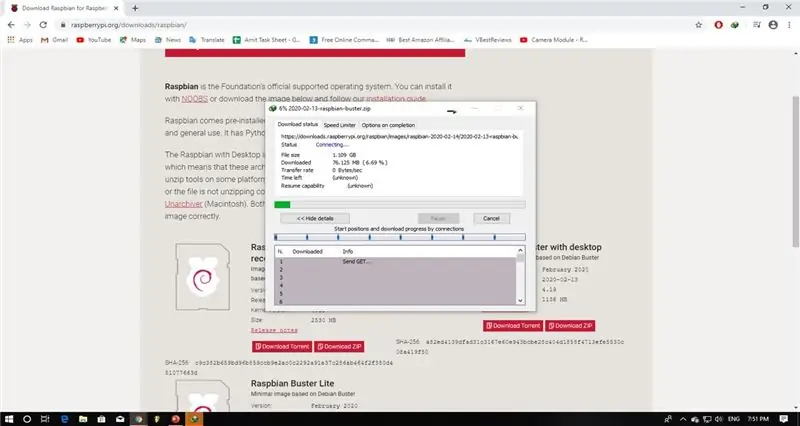Screen dimensions: 800x426
Task: Click the connections progress bar in IDM dialog
Action: (x=399, y=237)
